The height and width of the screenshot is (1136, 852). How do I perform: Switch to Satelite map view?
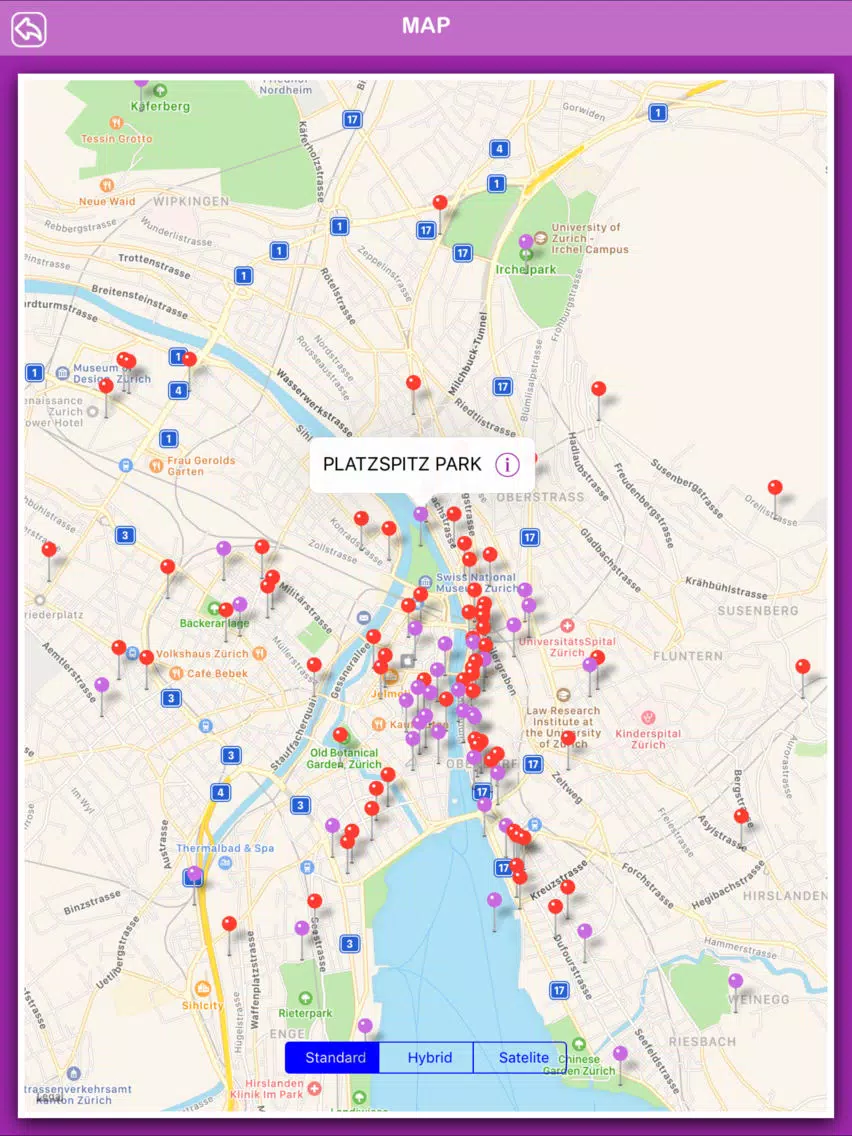click(520, 1058)
